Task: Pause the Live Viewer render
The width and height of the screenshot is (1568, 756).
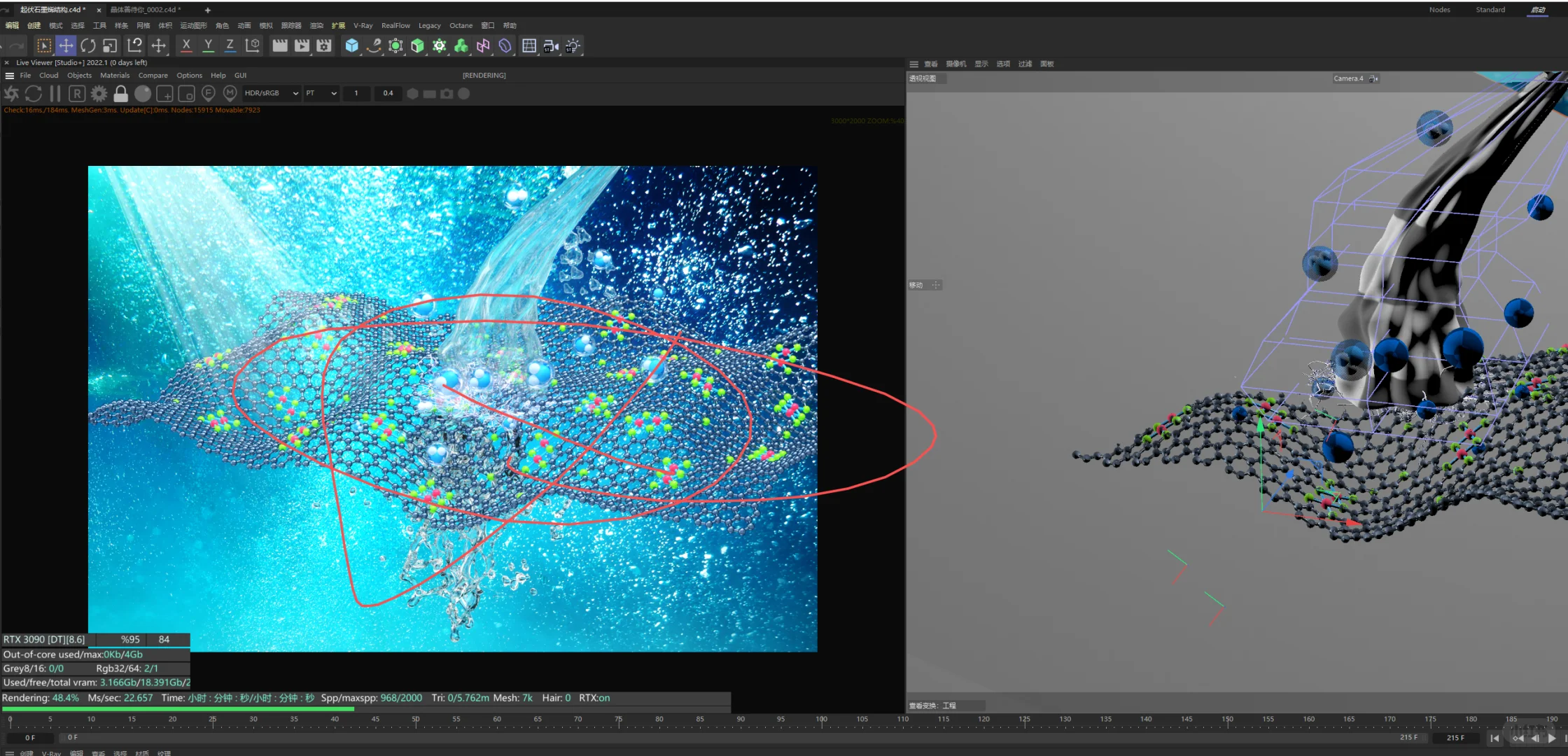Action: pos(55,93)
